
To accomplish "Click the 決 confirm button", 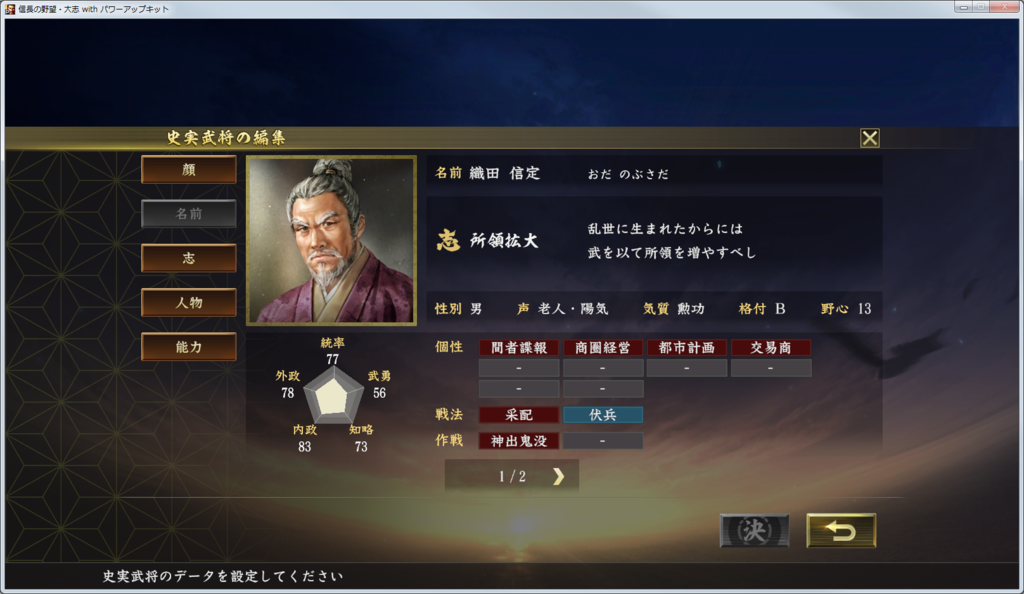I will pyautogui.click(x=754, y=531).
